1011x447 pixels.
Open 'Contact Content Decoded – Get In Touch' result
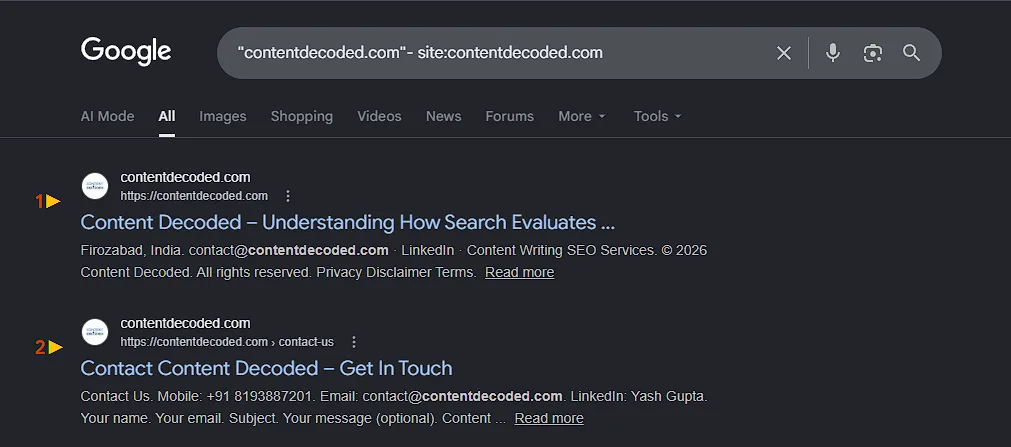click(266, 368)
